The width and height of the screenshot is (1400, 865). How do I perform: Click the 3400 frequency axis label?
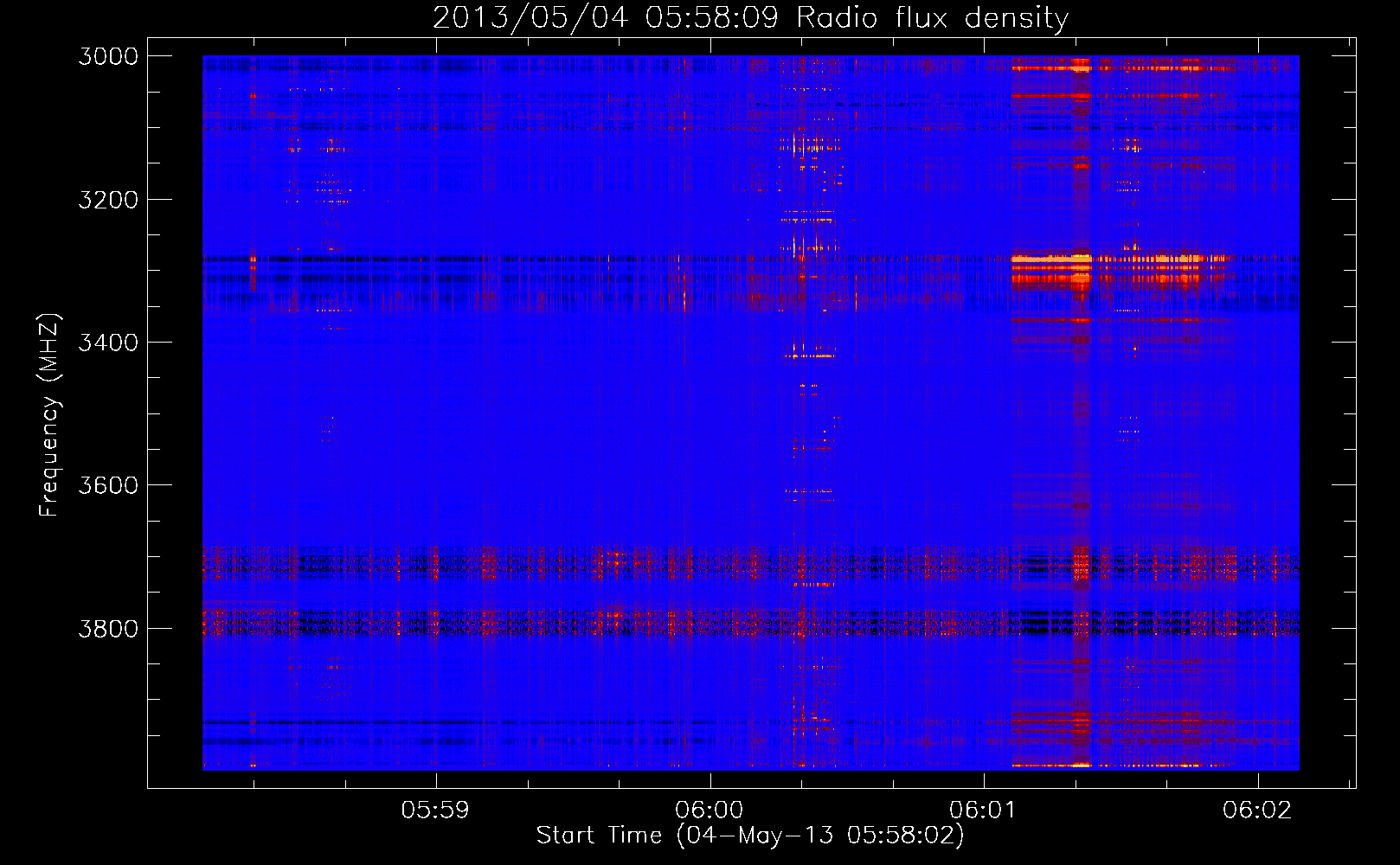[x=108, y=343]
